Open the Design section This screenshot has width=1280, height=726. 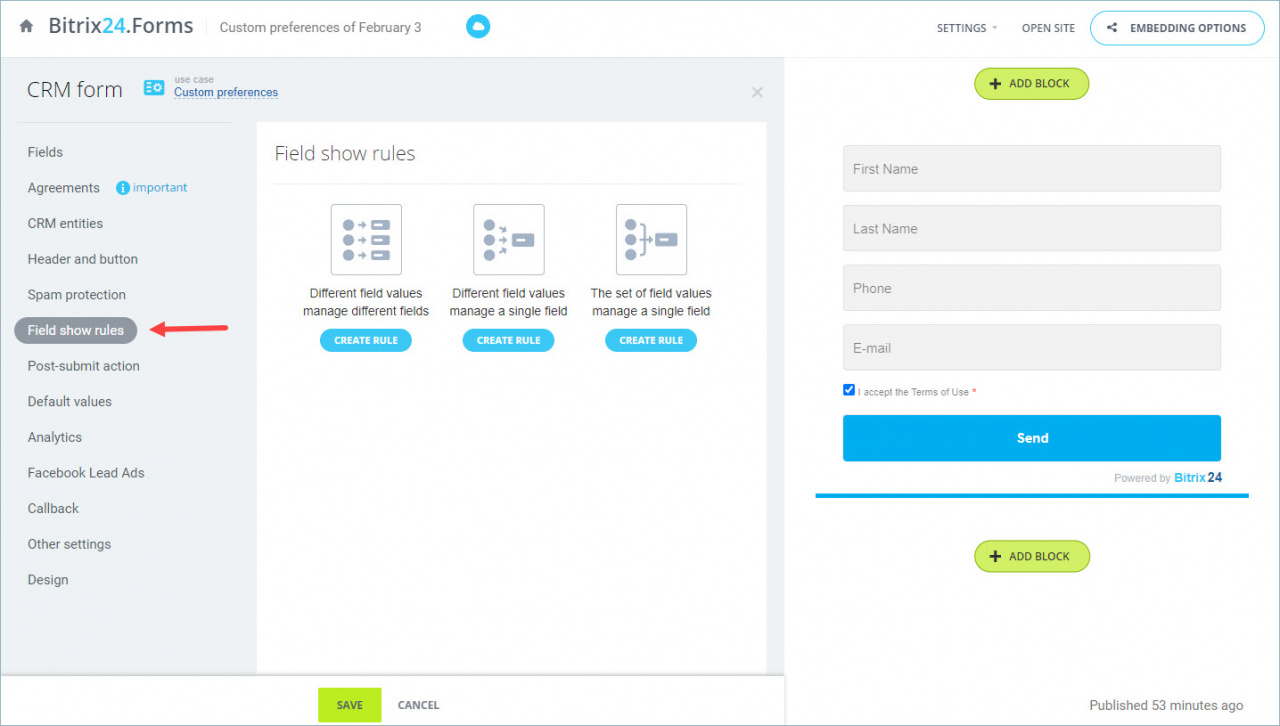pyautogui.click(x=48, y=580)
